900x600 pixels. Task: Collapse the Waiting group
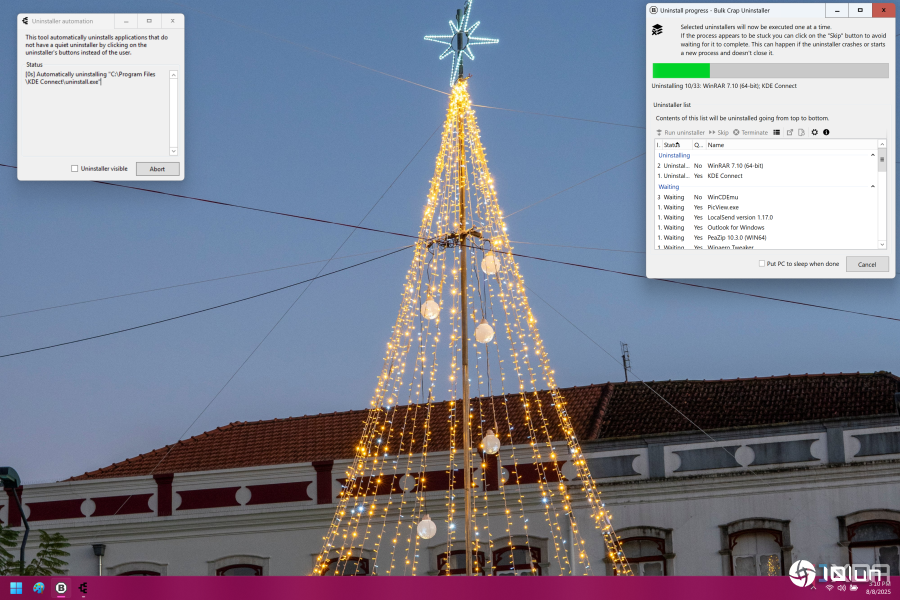873,187
